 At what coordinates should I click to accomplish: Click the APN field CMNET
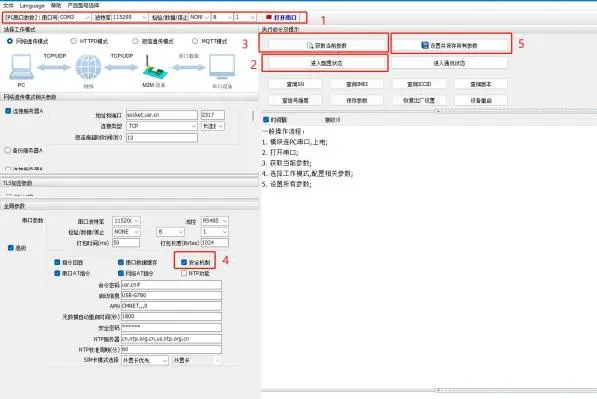coord(171,306)
